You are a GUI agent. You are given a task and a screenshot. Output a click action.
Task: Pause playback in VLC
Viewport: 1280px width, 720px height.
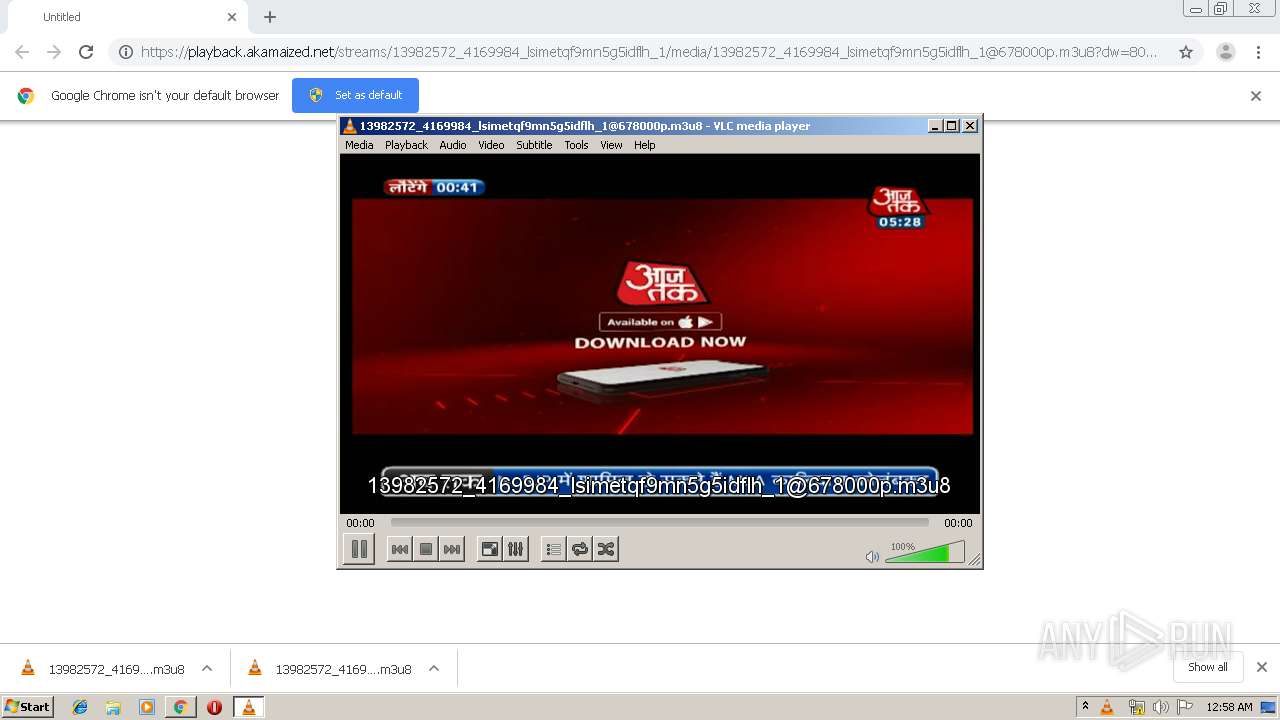(359, 549)
